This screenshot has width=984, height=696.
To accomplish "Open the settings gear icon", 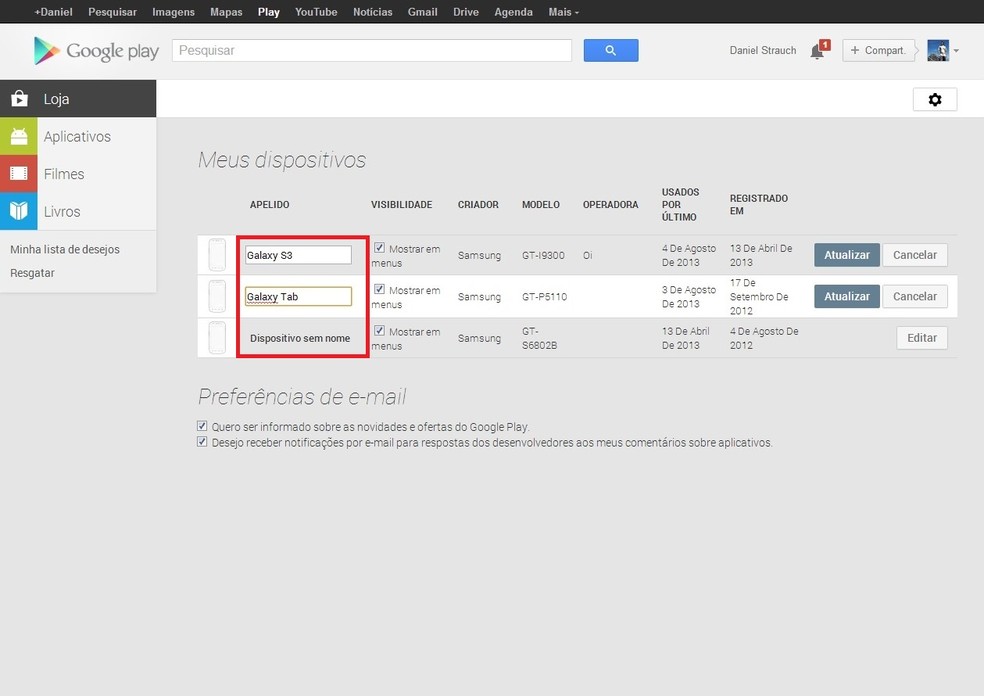I will coord(934,99).
